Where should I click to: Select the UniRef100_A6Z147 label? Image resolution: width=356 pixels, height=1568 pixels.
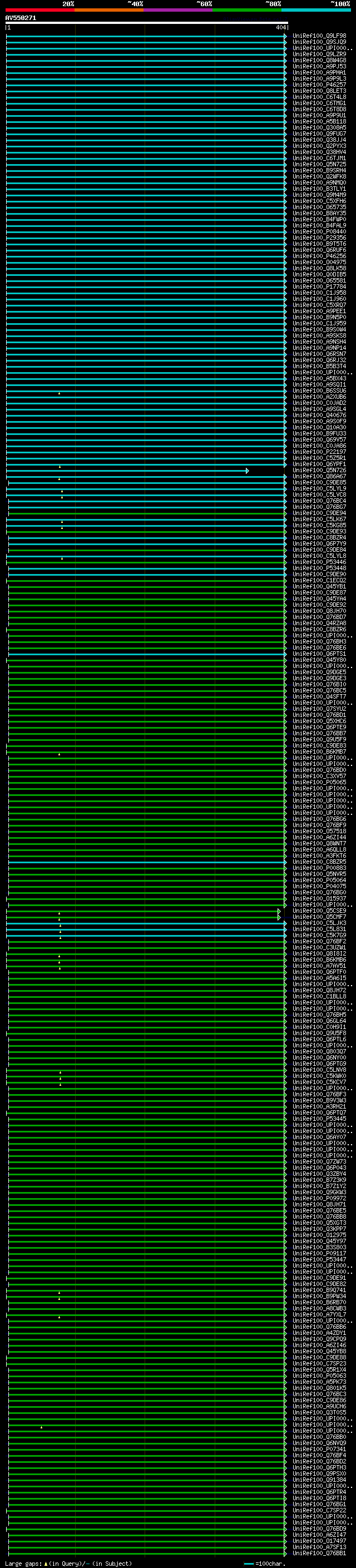319,1535
